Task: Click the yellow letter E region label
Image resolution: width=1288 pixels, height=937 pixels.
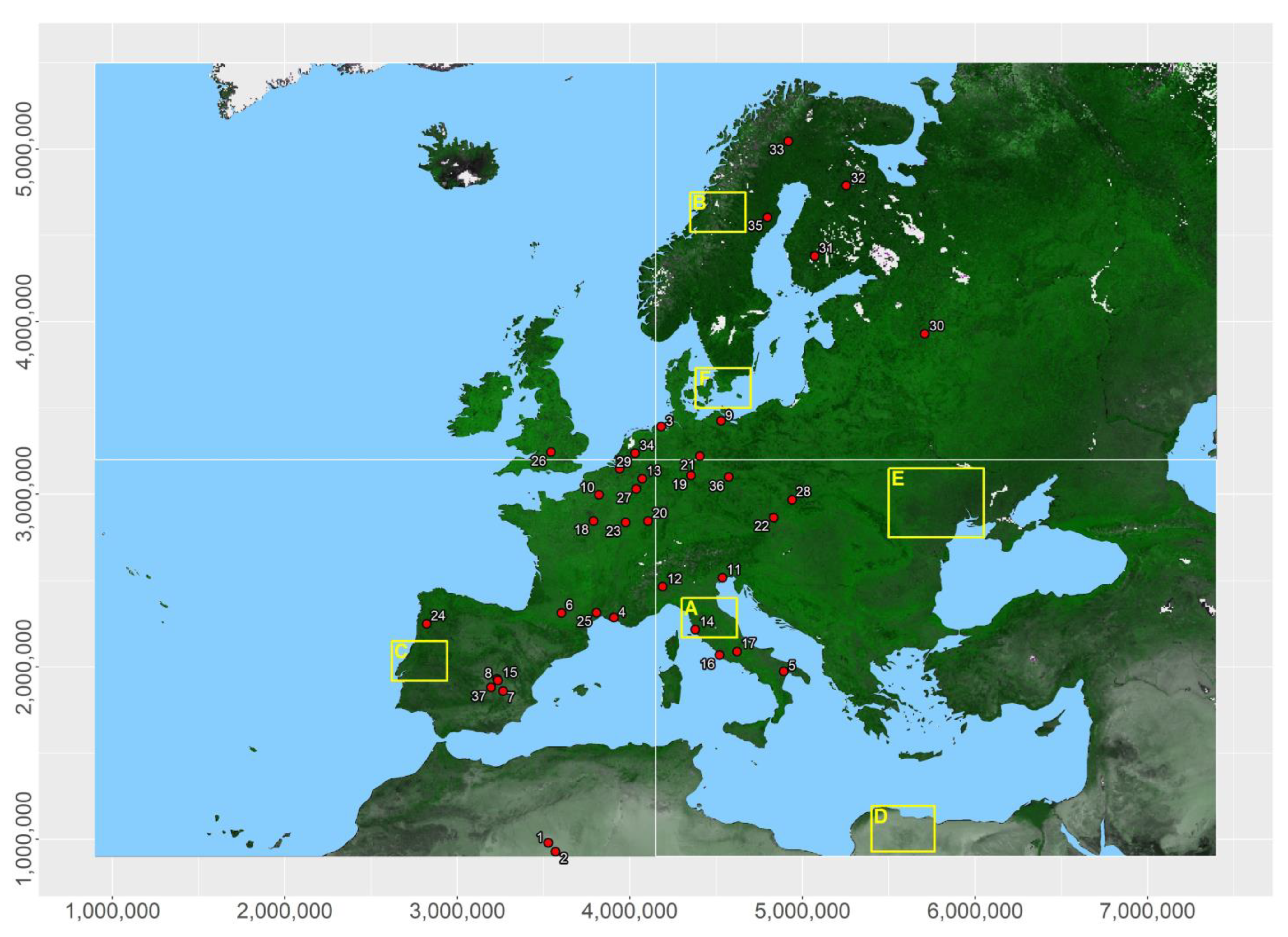Action: (898, 479)
